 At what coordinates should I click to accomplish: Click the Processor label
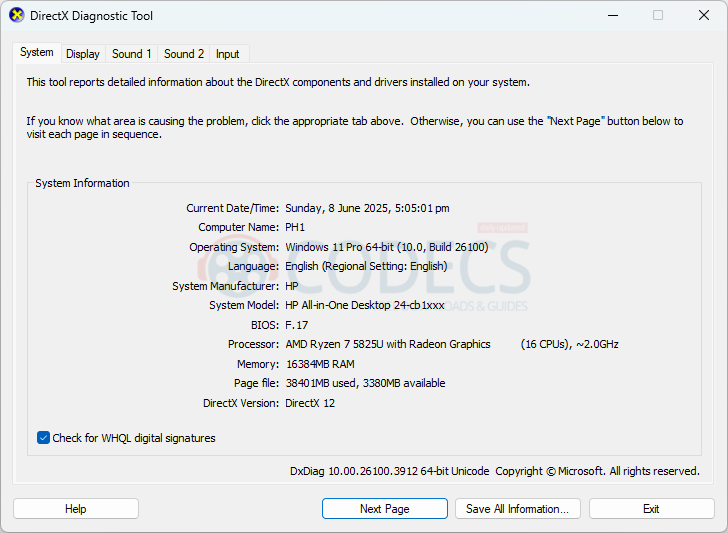pyautogui.click(x=253, y=344)
